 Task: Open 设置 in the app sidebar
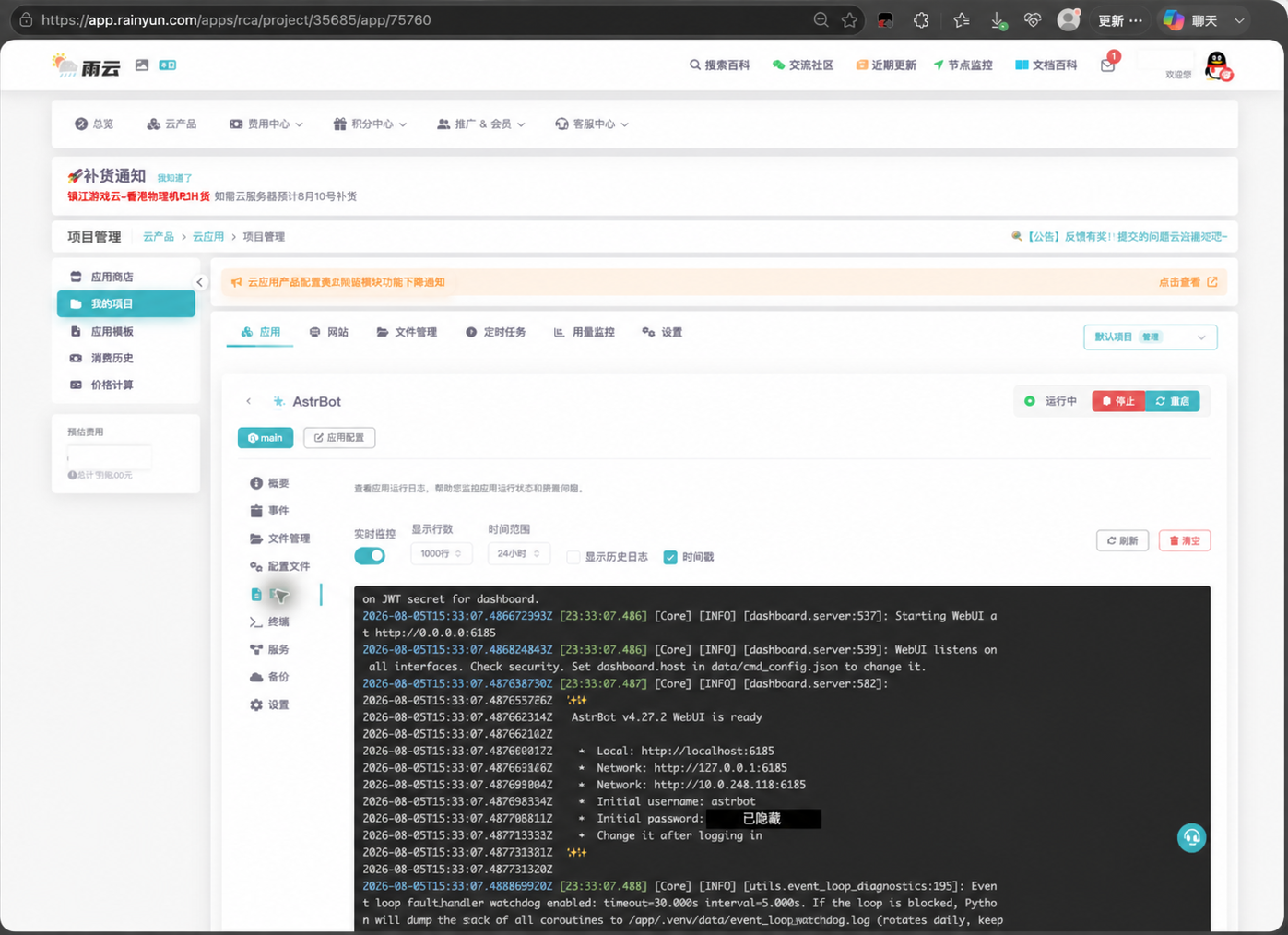(x=269, y=704)
